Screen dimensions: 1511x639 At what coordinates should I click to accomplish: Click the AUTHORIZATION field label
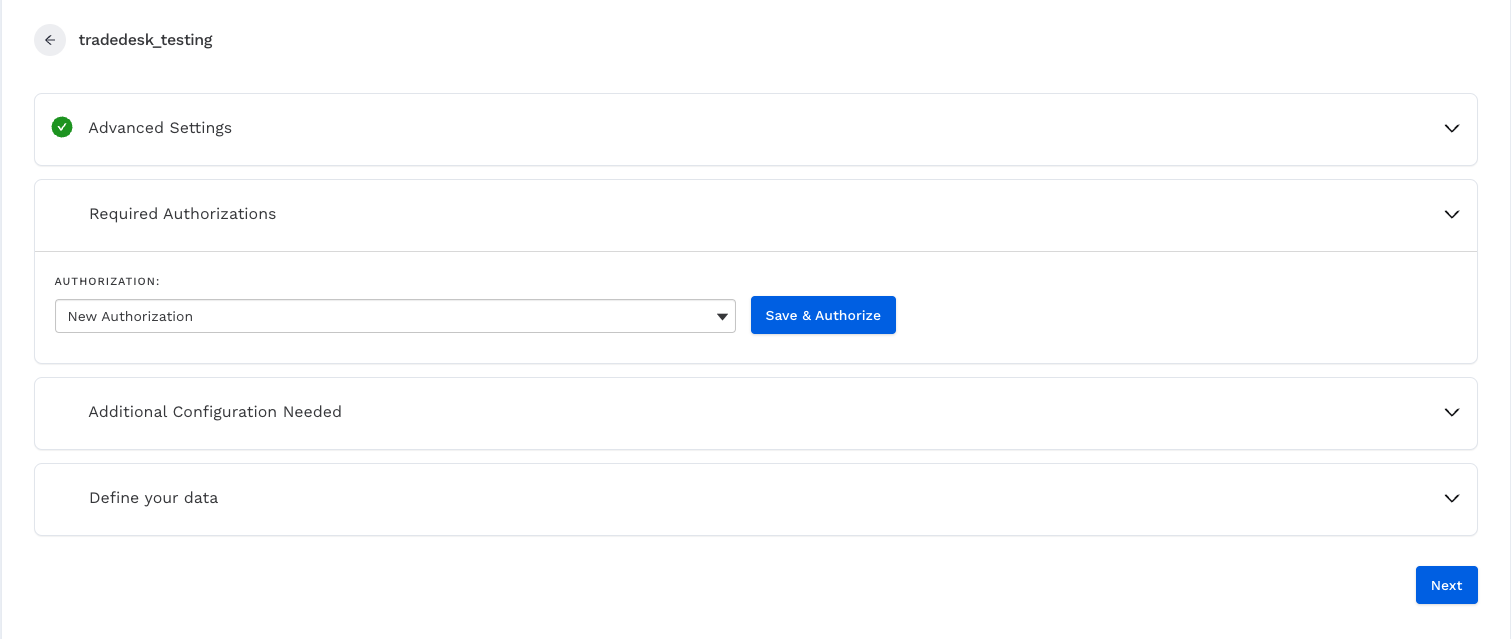coord(107,282)
